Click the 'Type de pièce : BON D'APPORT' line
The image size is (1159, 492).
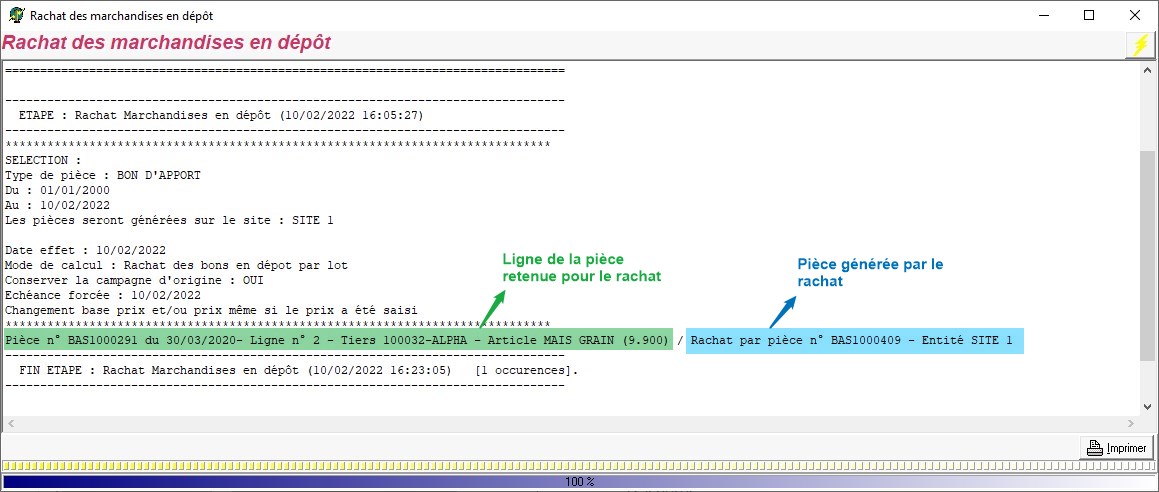pyautogui.click(x=103, y=175)
